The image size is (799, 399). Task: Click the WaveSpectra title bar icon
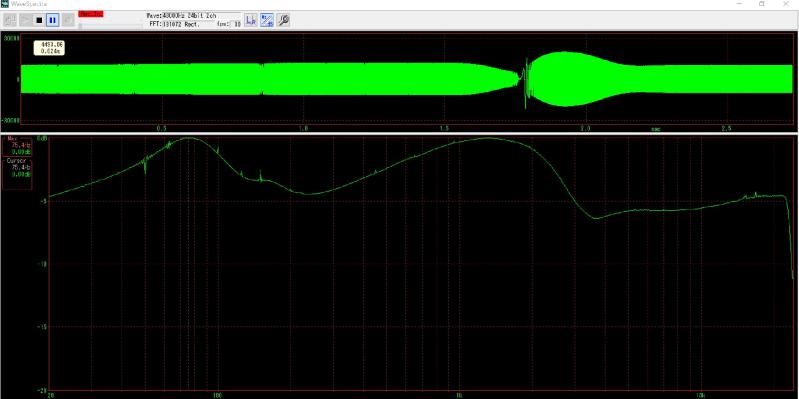pyautogui.click(x=4, y=4)
